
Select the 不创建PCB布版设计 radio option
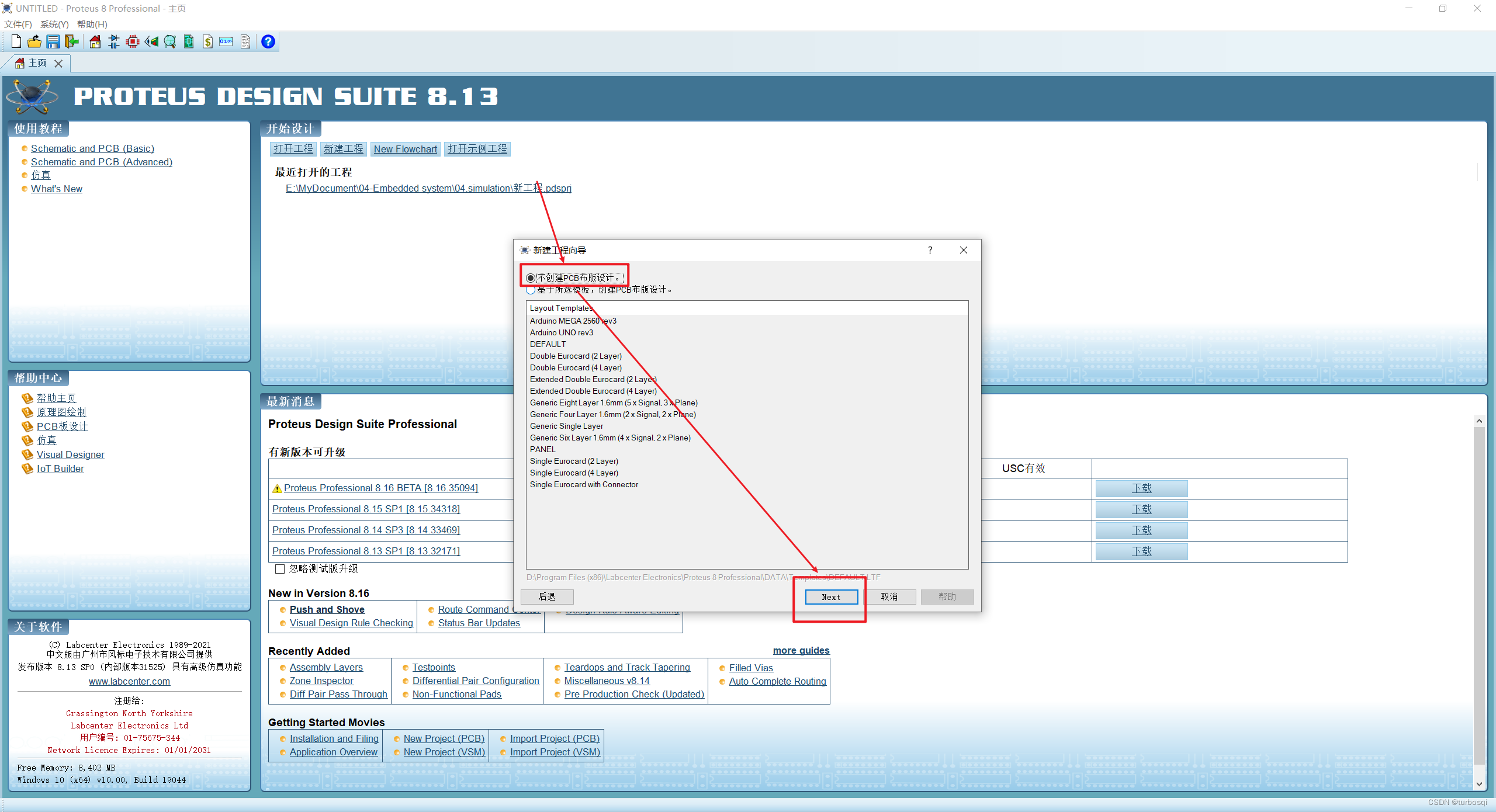530,278
